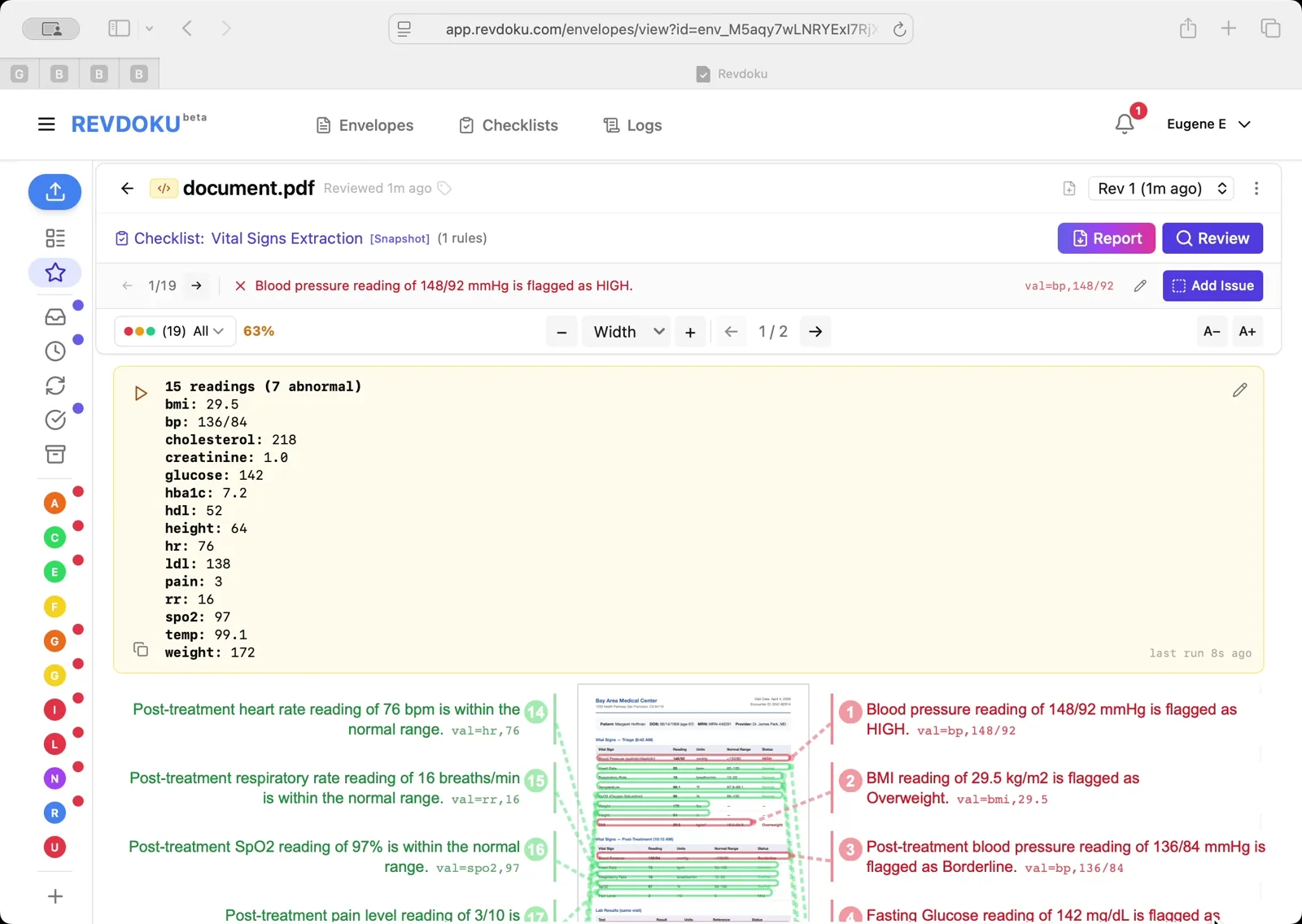Copy the extracted readings with copy icon
Image resolution: width=1302 pixels, height=924 pixels.
[141, 649]
